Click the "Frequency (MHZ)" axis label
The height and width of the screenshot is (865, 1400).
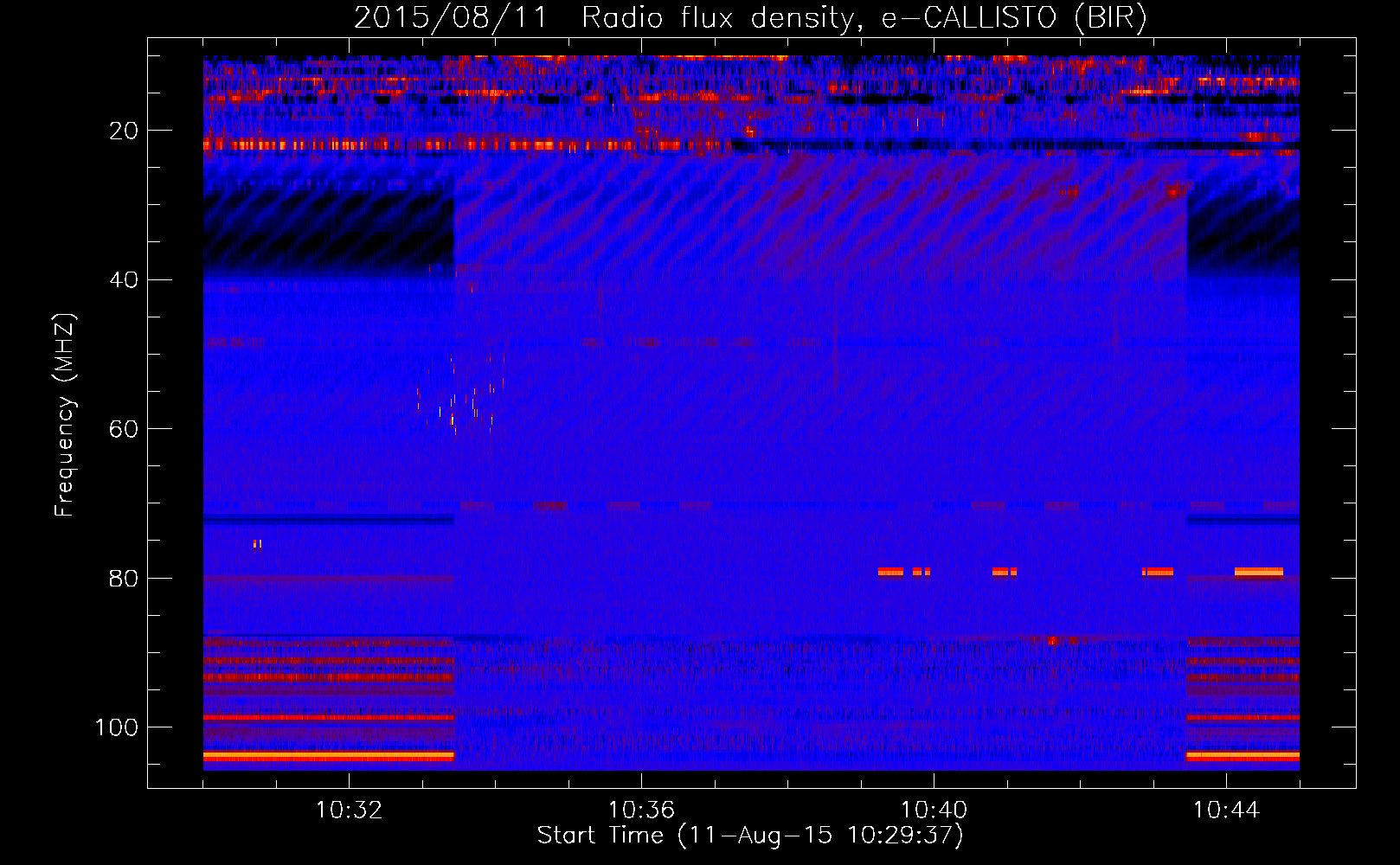click(x=65, y=415)
